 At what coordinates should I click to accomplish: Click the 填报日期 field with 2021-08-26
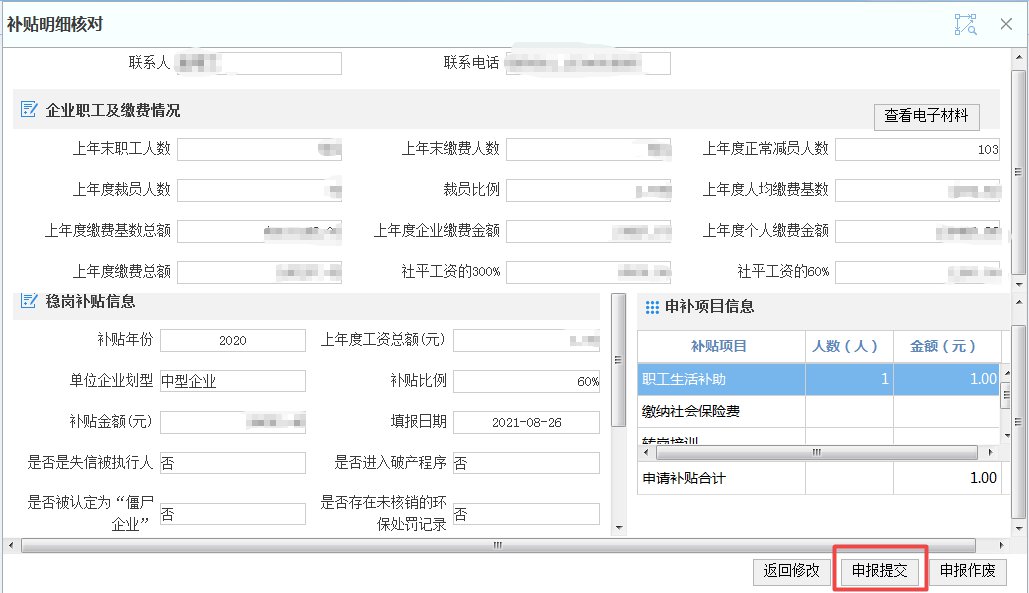(x=526, y=422)
